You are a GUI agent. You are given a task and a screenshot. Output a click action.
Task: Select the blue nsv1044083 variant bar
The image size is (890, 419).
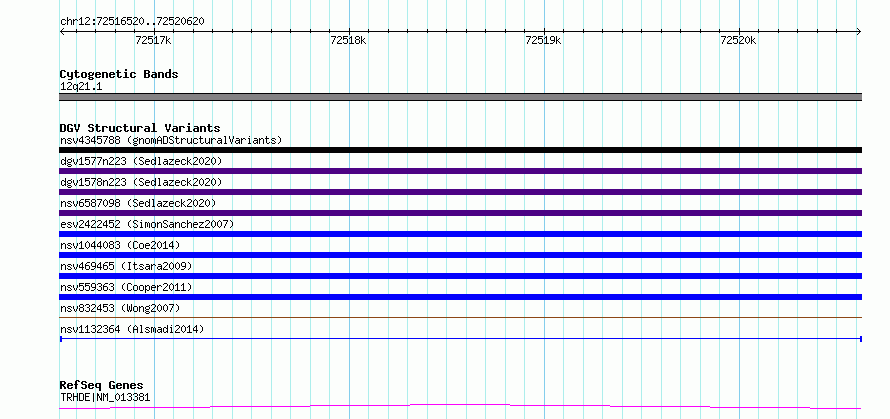click(x=460, y=255)
